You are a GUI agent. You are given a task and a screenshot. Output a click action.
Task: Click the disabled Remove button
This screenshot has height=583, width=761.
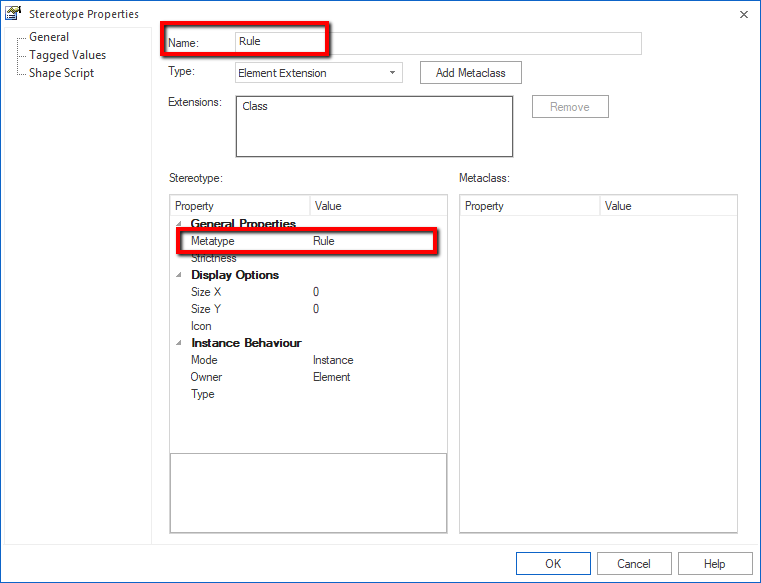[569, 107]
